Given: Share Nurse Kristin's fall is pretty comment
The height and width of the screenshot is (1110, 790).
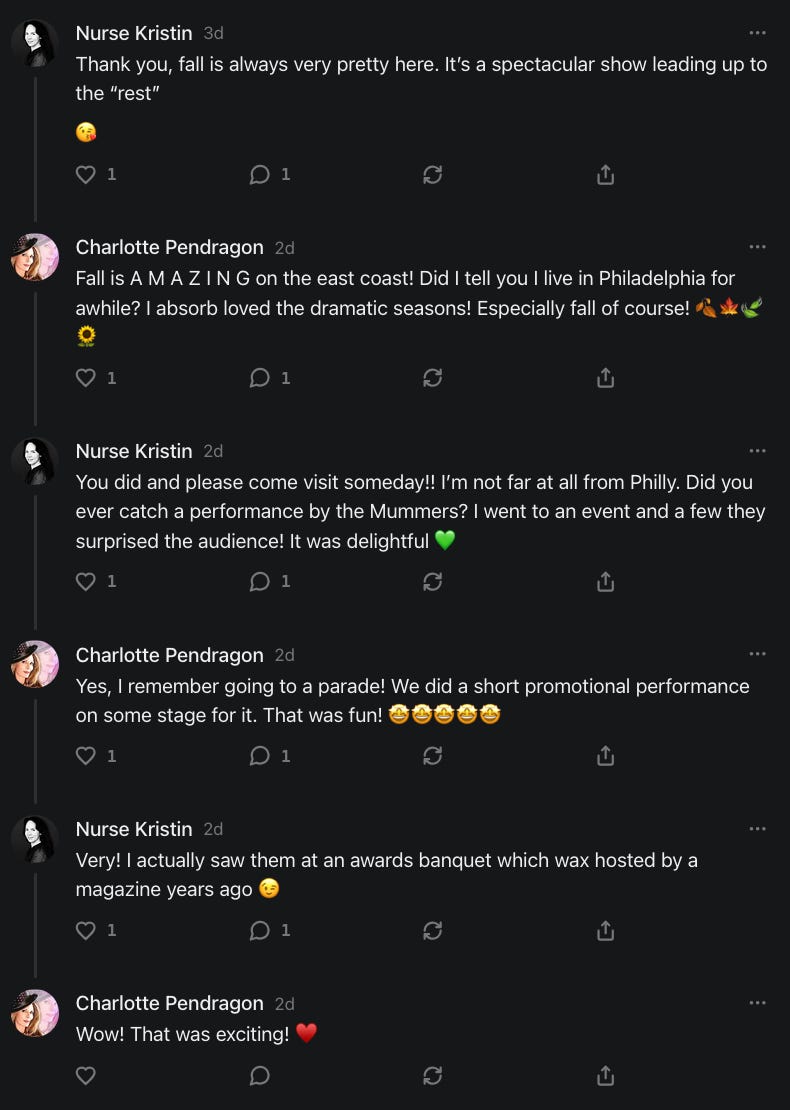Looking at the screenshot, I should click(x=605, y=175).
